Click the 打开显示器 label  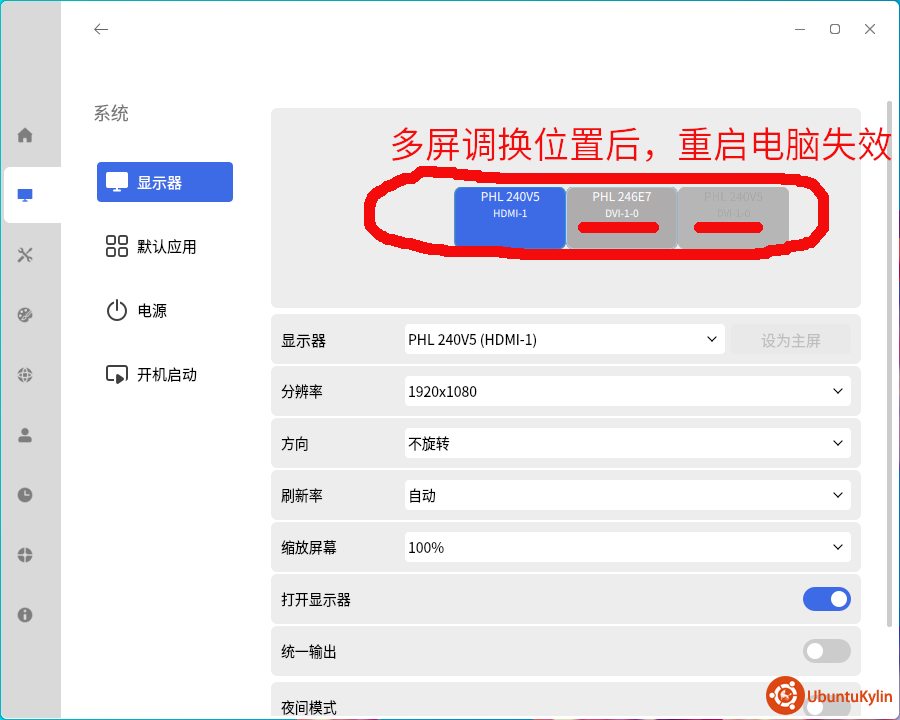click(x=316, y=600)
